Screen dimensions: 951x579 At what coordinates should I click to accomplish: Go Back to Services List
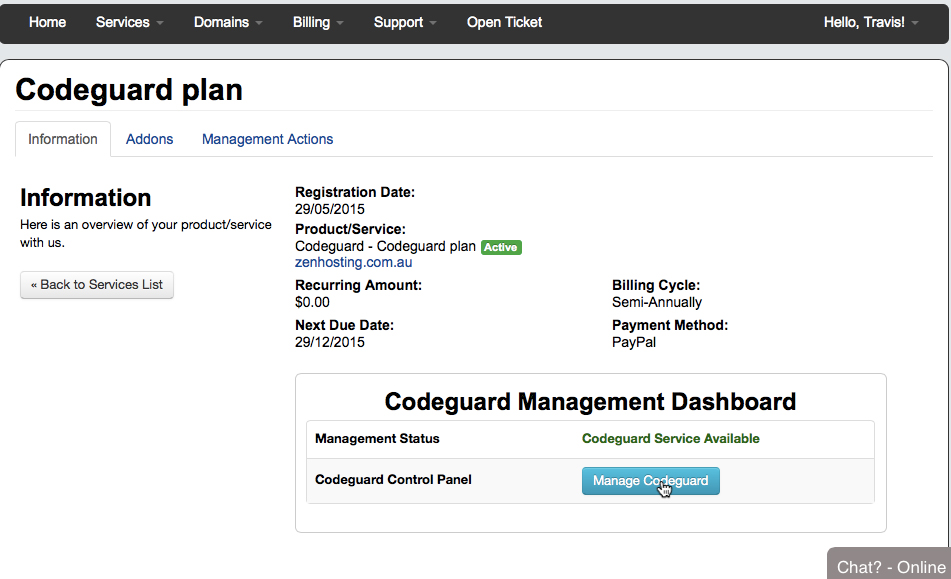coord(97,285)
